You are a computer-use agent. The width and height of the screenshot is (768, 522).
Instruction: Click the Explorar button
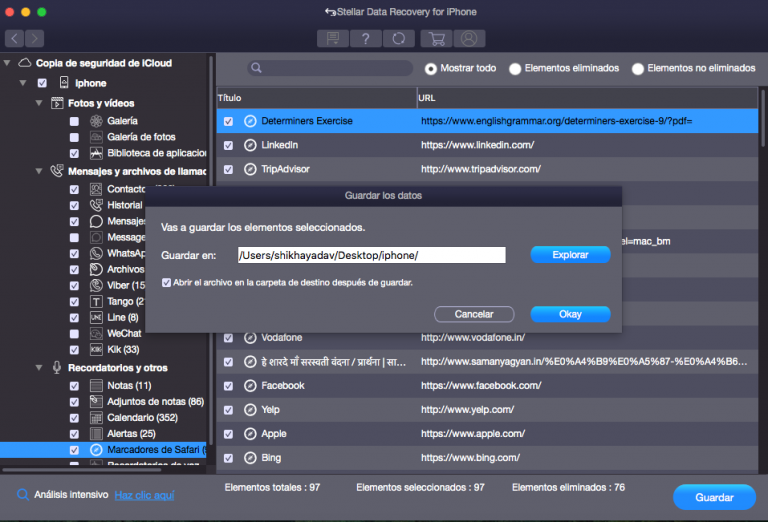tap(570, 255)
